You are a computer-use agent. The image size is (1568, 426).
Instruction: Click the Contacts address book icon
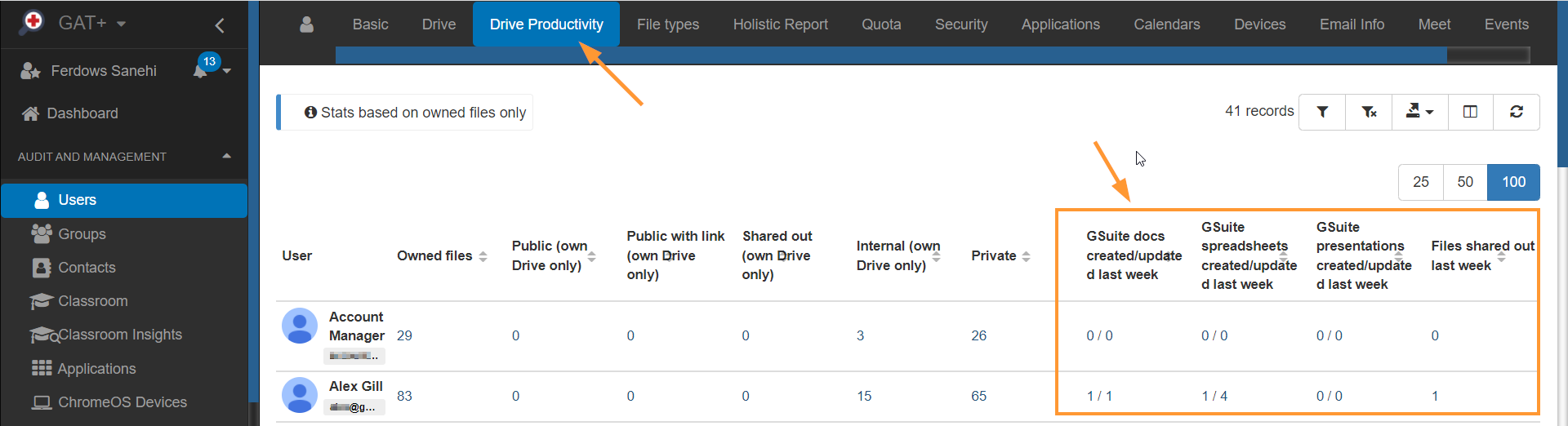click(x=42, y=268)
